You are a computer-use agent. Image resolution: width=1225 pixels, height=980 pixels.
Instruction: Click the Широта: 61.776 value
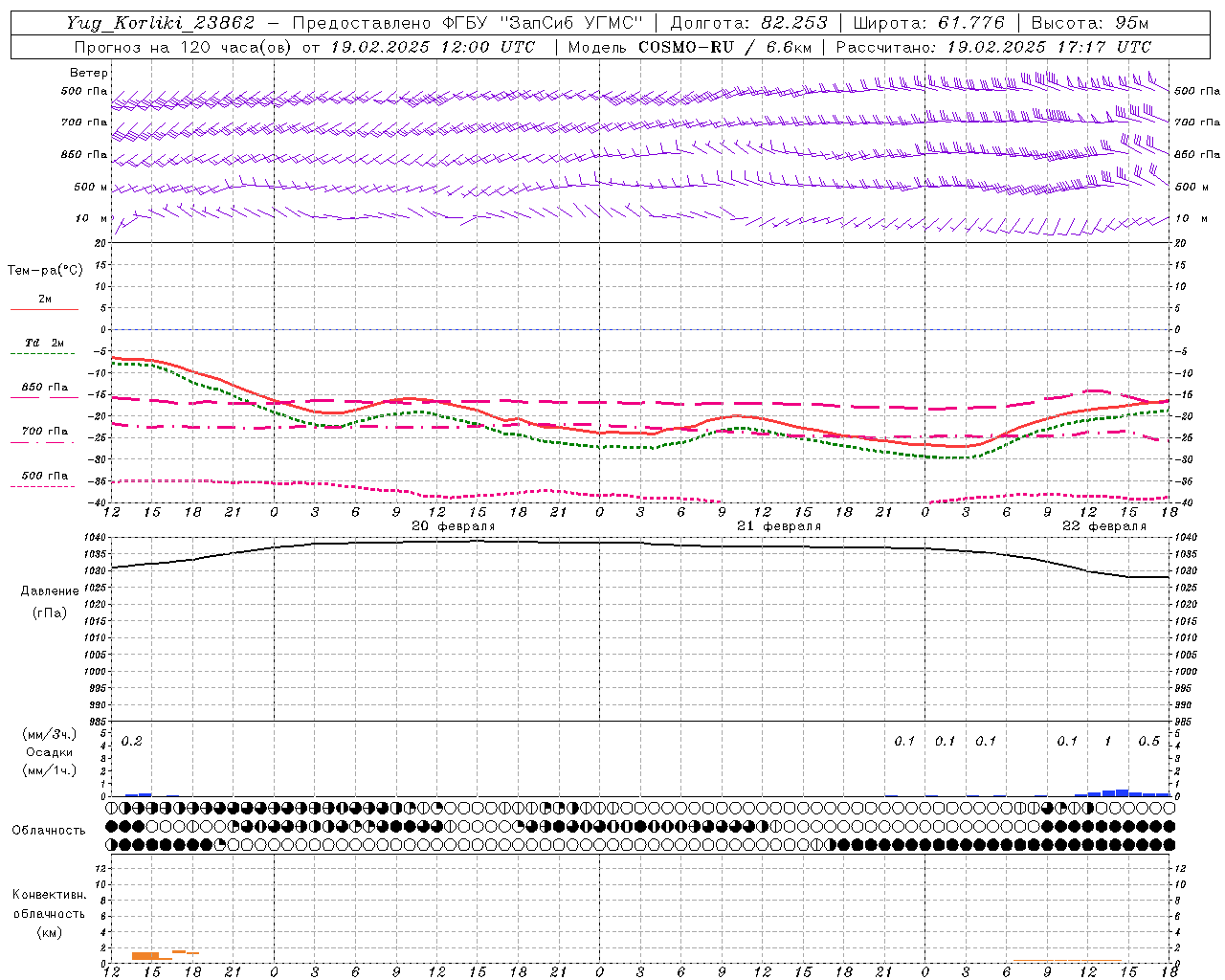coord(928,23)
